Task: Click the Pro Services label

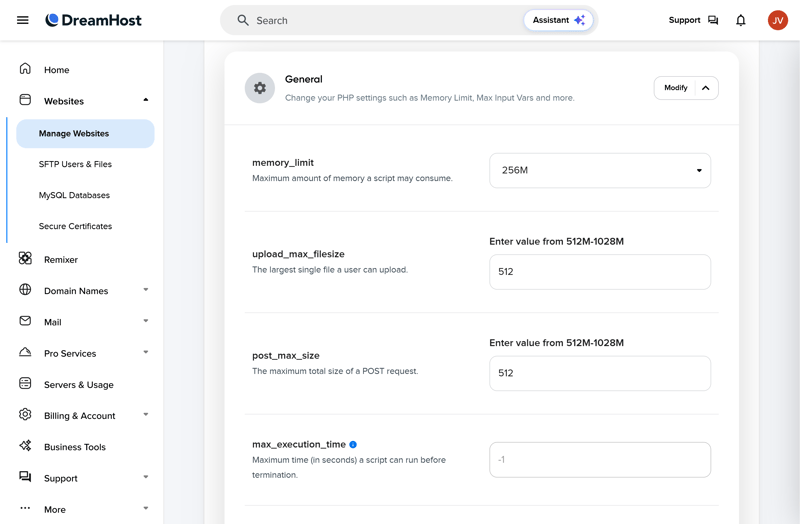Action: click(x=70, y=354)
